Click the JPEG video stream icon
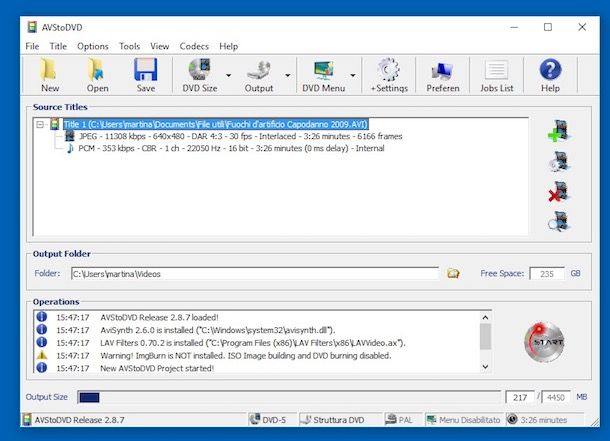This screenshot has width=610, height=441. pyautogui.click(x=70, y=136)
